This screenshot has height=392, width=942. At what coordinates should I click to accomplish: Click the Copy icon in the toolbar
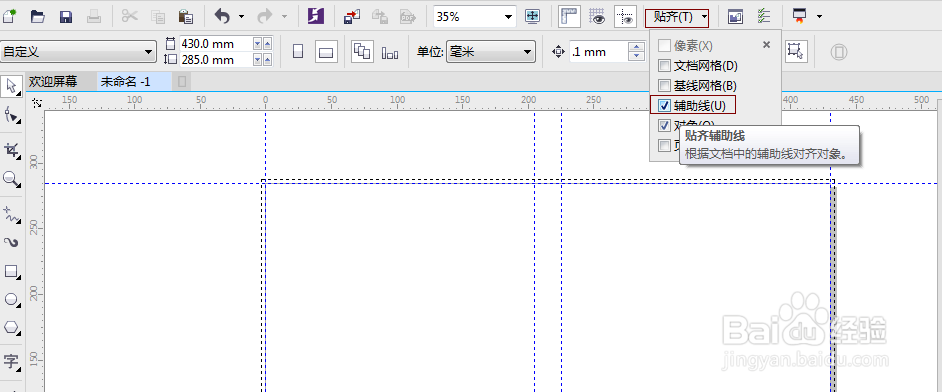pos(158,16)
